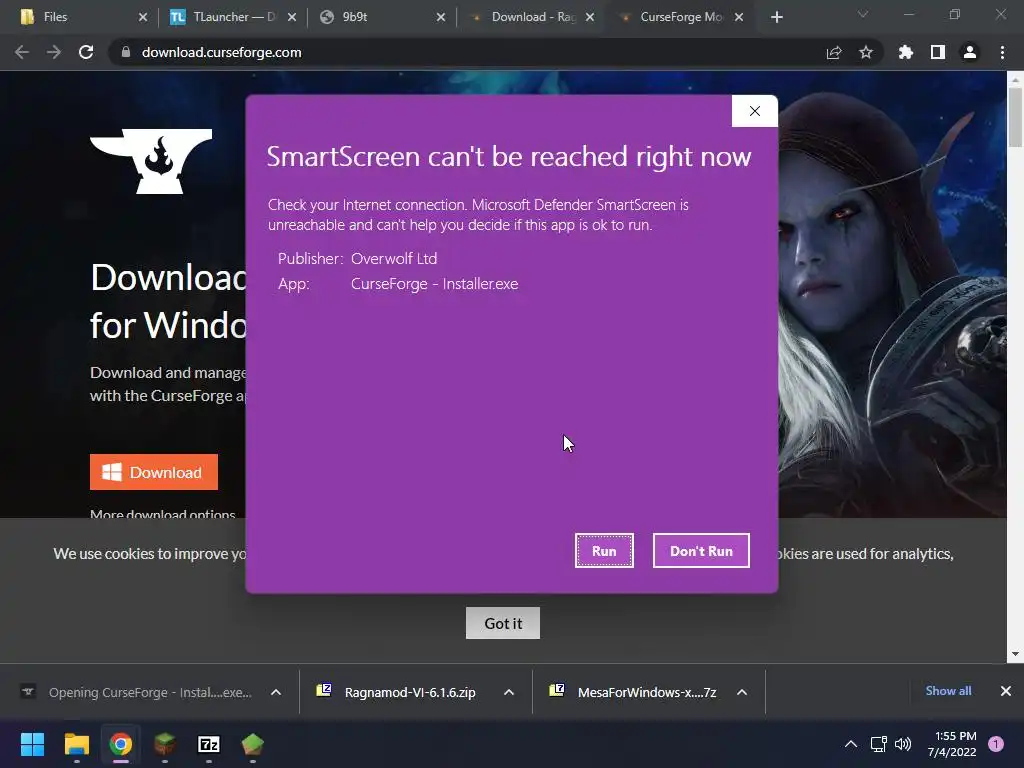Toggle Chrome side panel

click(x=938, y=52)
